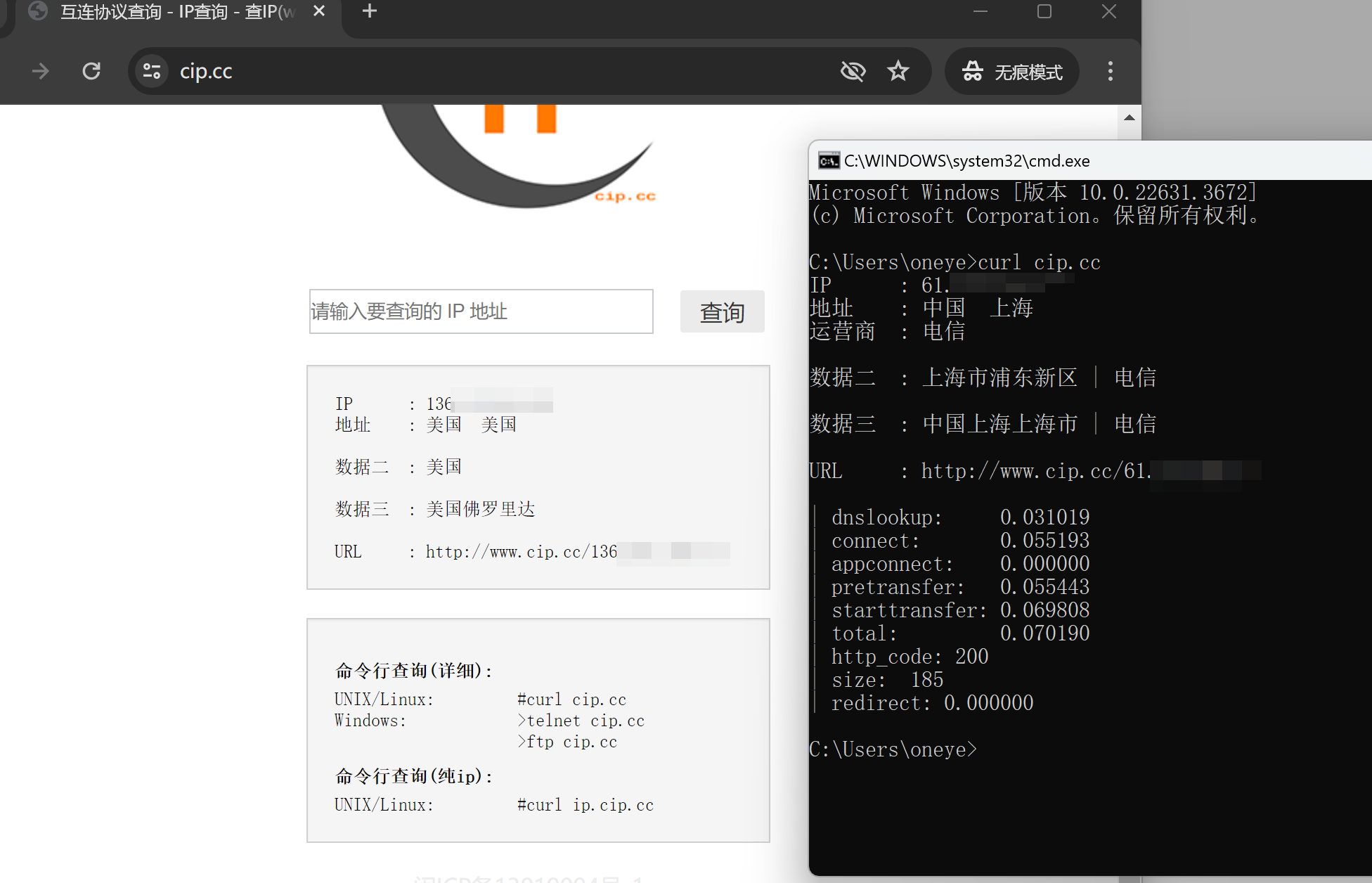
Task: Select the 互连协议查询 tab
Action: coord(176,12)
